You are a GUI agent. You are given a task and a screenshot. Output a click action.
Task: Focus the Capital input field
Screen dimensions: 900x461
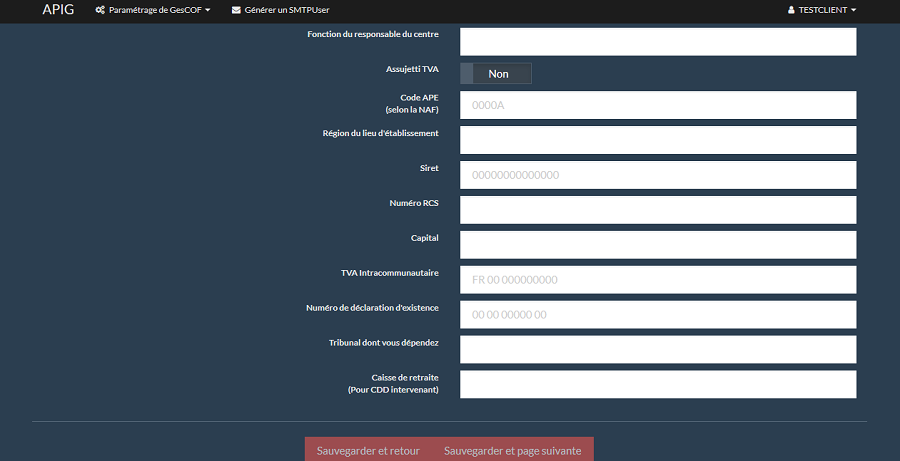point(657,245)
